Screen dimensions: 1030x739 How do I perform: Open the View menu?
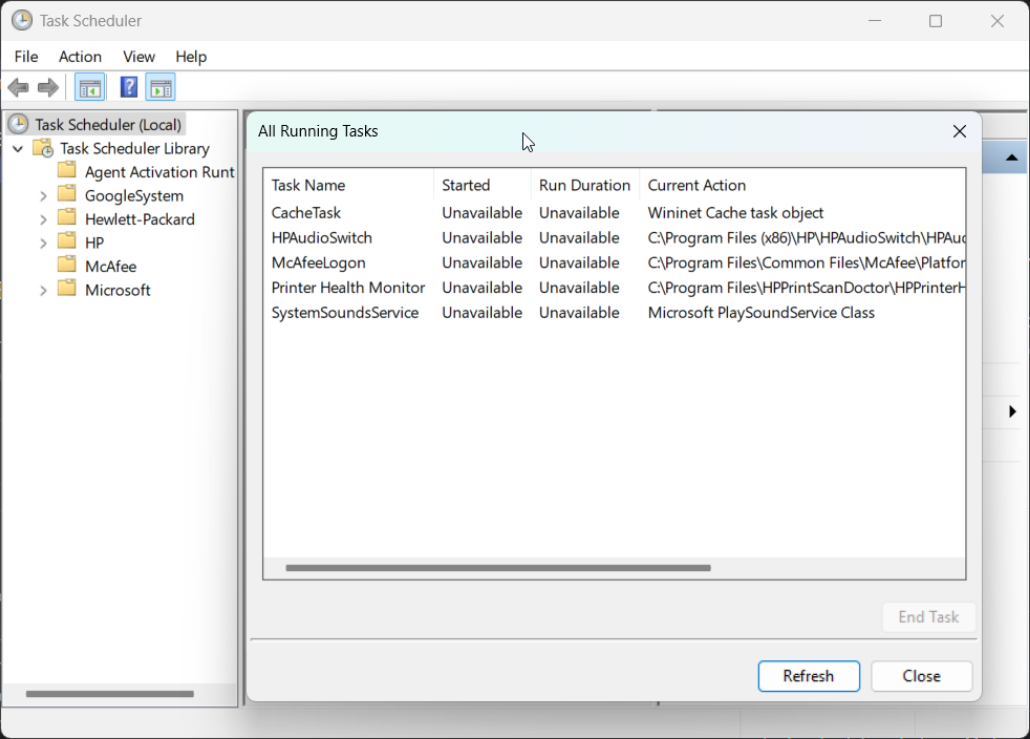(x=139, y=57)
